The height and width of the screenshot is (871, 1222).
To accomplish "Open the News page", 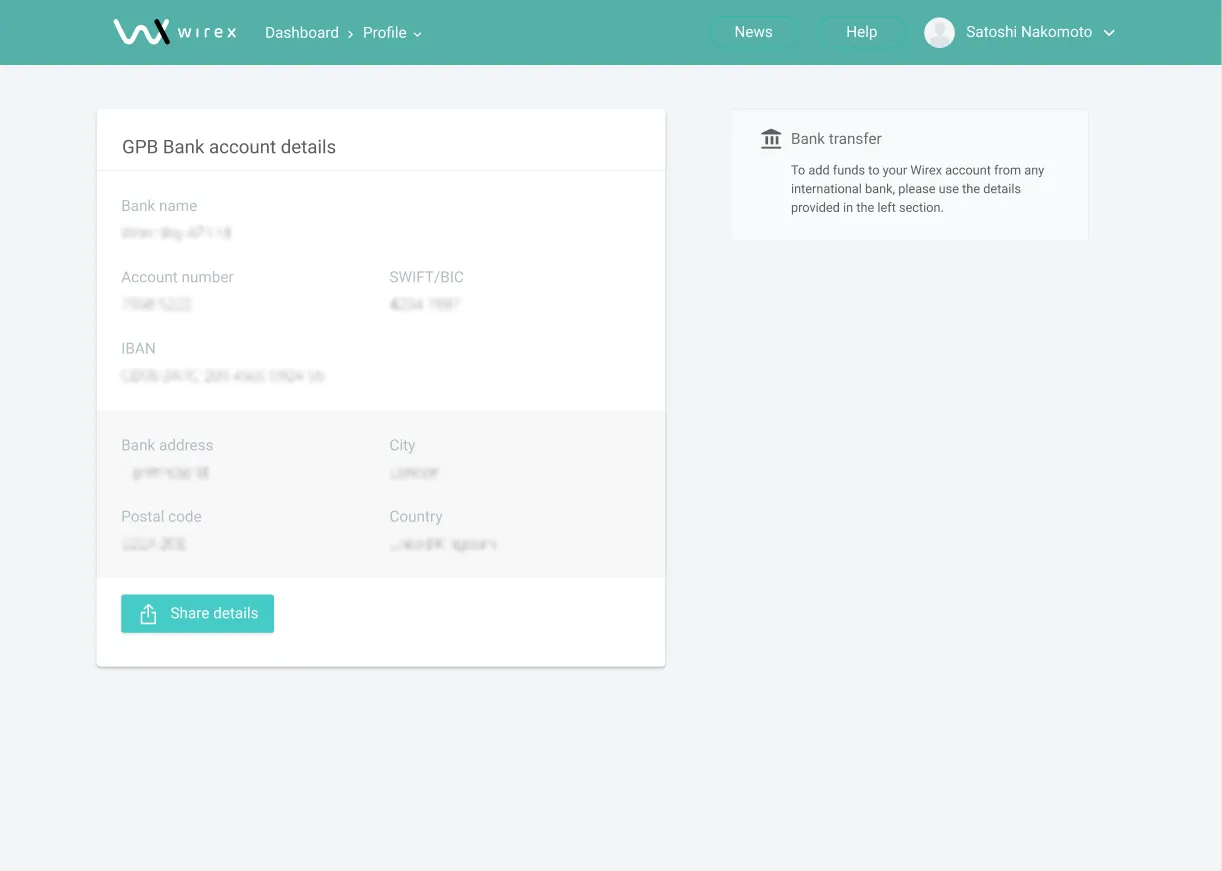I will pos(753,32).
